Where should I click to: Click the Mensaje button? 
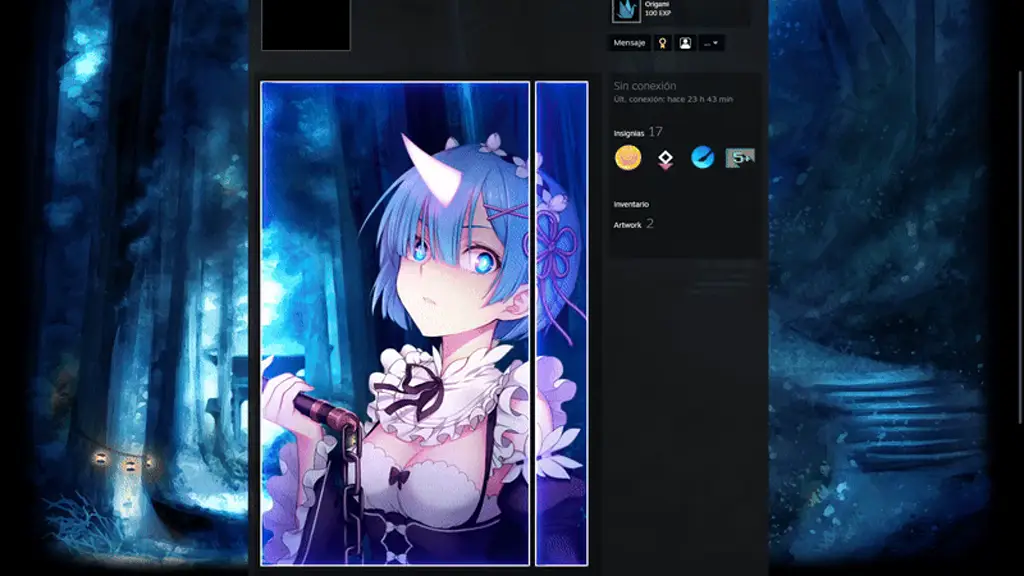tap(630, 43)
